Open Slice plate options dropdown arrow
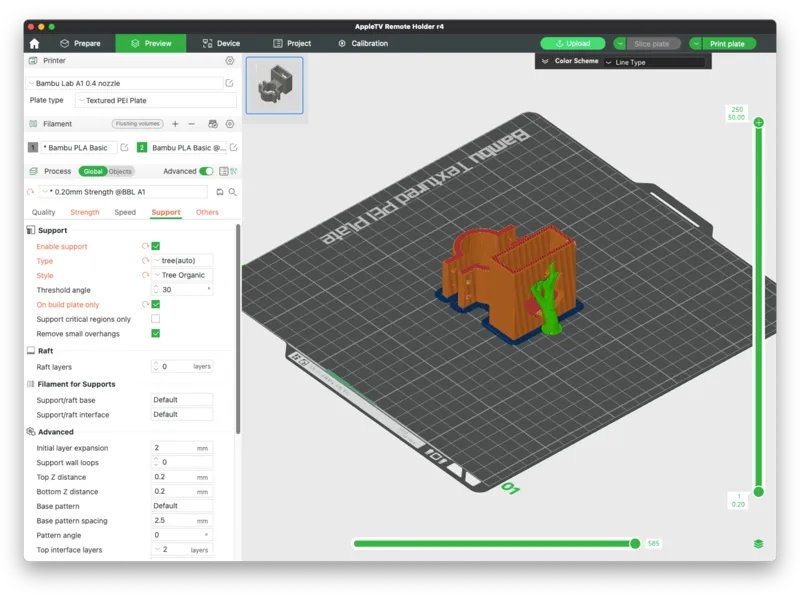 [x=620, y=44]
